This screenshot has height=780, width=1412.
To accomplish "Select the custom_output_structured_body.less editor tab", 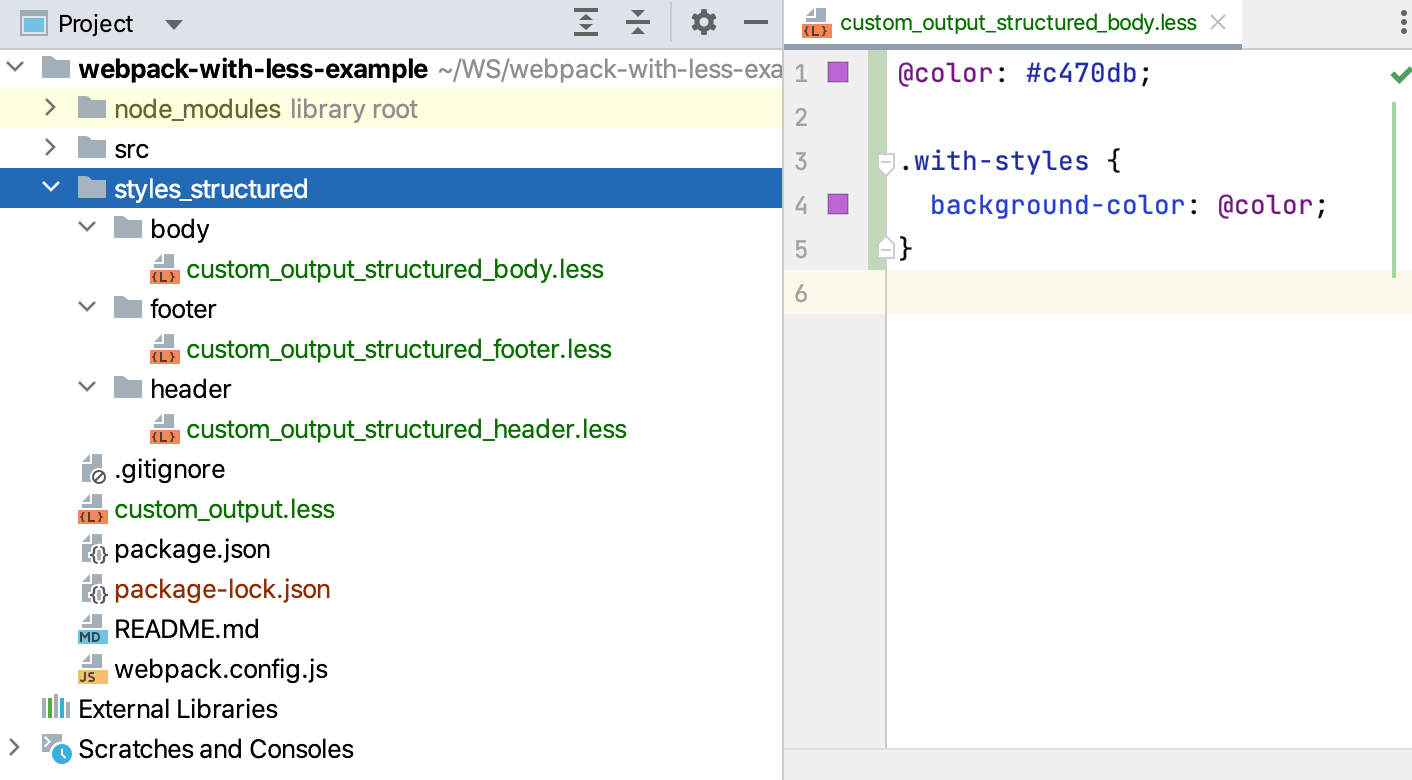I will 1017,23.
